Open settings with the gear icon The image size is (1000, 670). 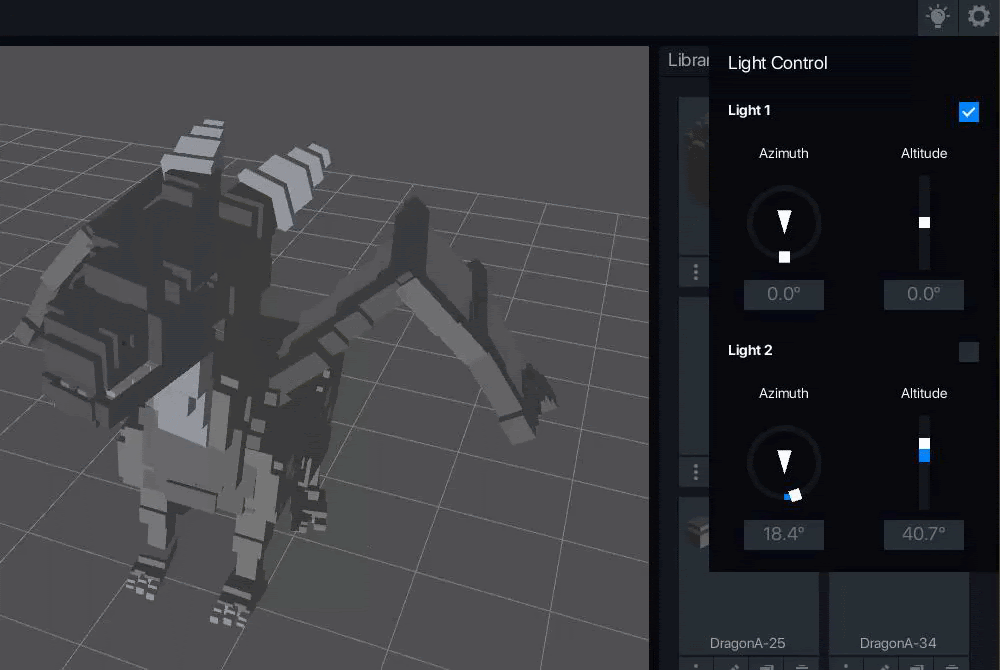[979, 17]
